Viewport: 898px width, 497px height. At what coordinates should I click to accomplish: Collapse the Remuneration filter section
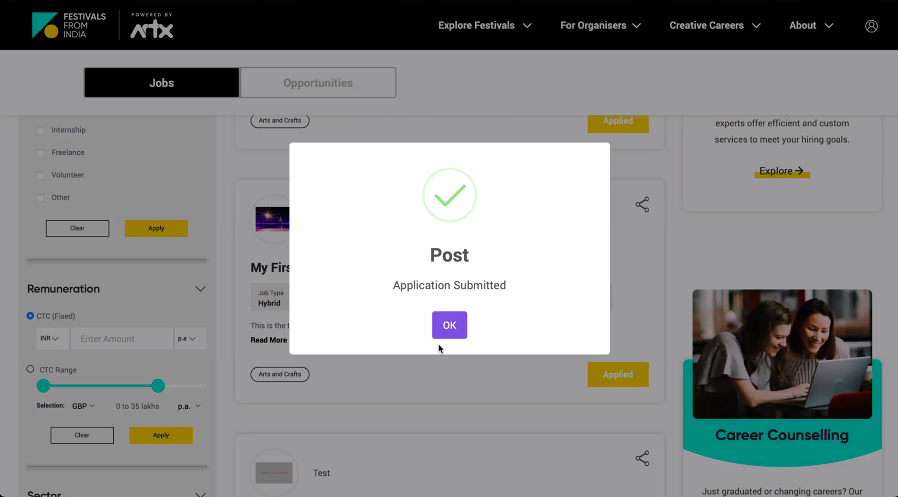(x=200, y=289)
